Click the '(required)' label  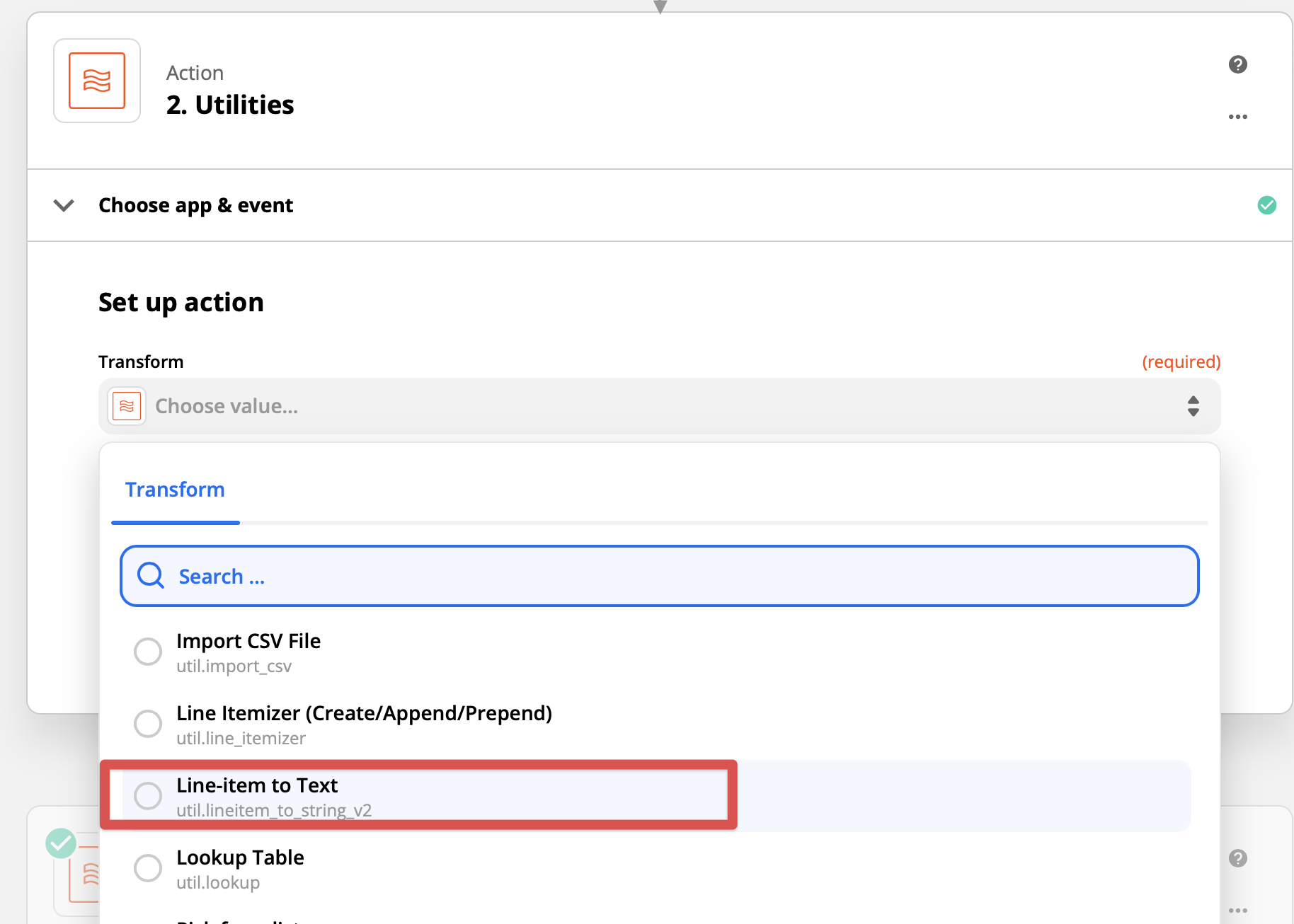pos(1181,362)
